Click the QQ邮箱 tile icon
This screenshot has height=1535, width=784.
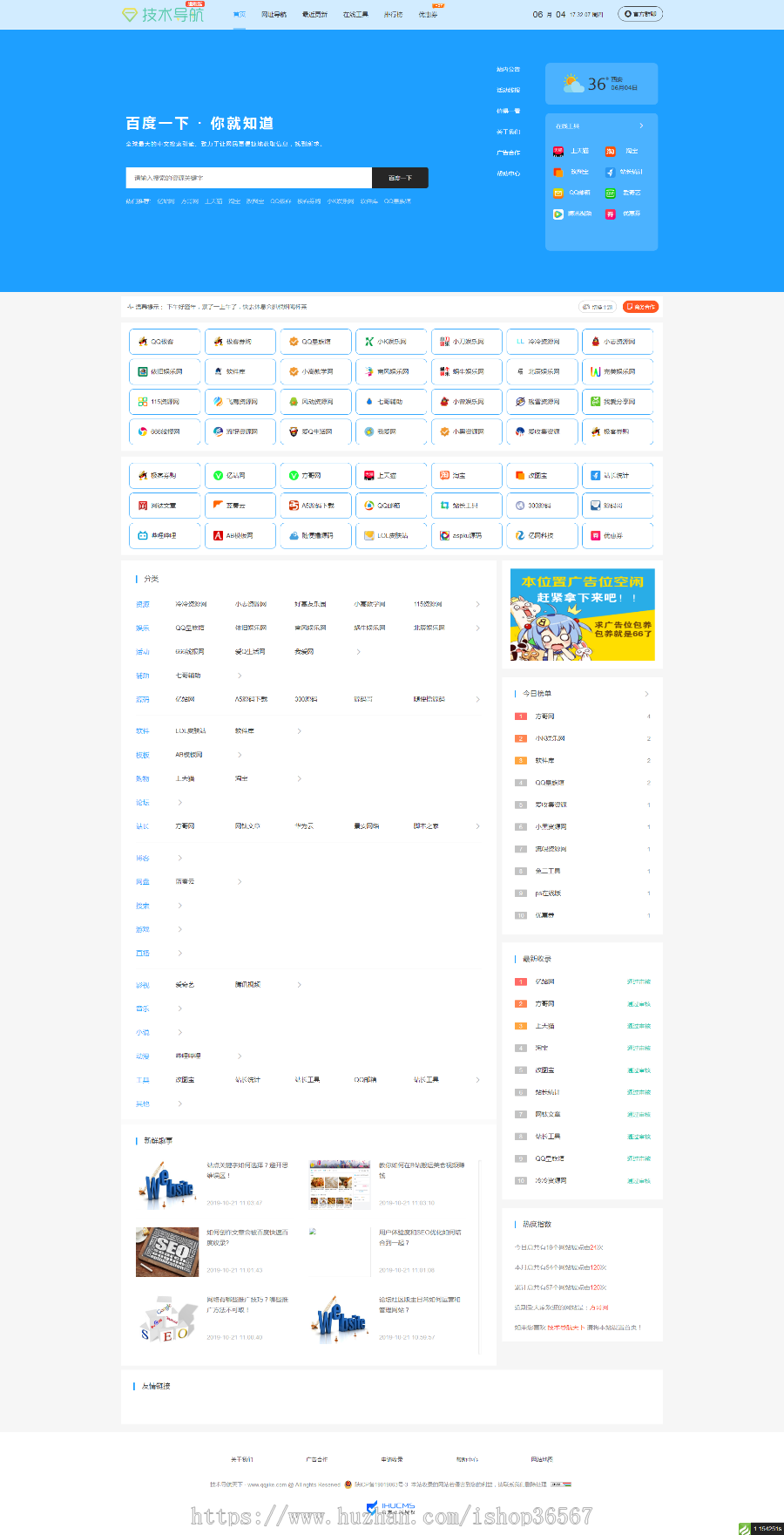[369, 506]
